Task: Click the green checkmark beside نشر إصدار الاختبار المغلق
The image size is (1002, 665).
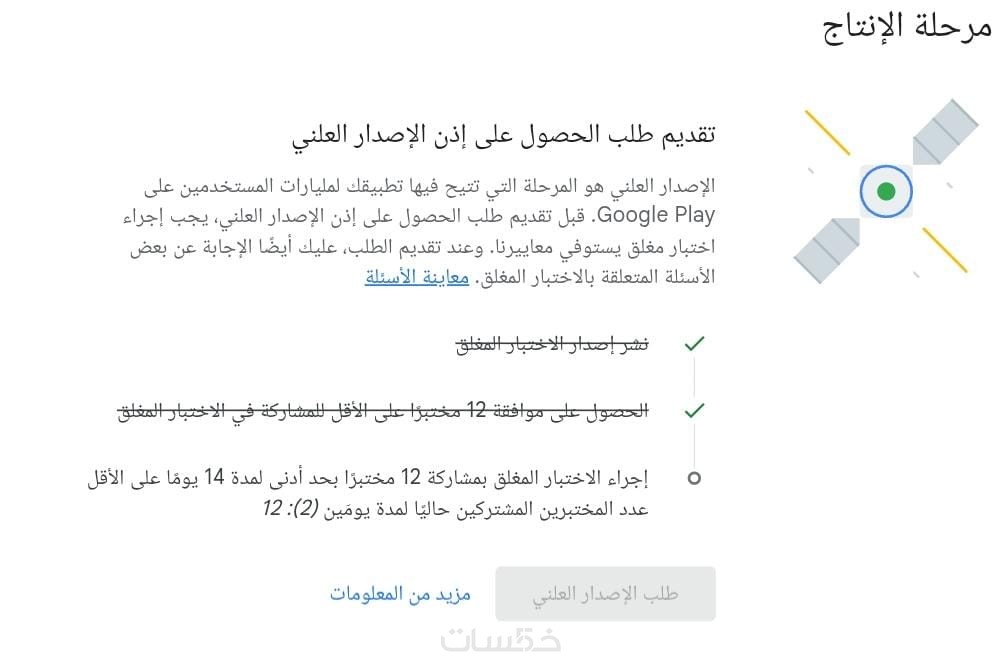Action: (x=694, y=344)
